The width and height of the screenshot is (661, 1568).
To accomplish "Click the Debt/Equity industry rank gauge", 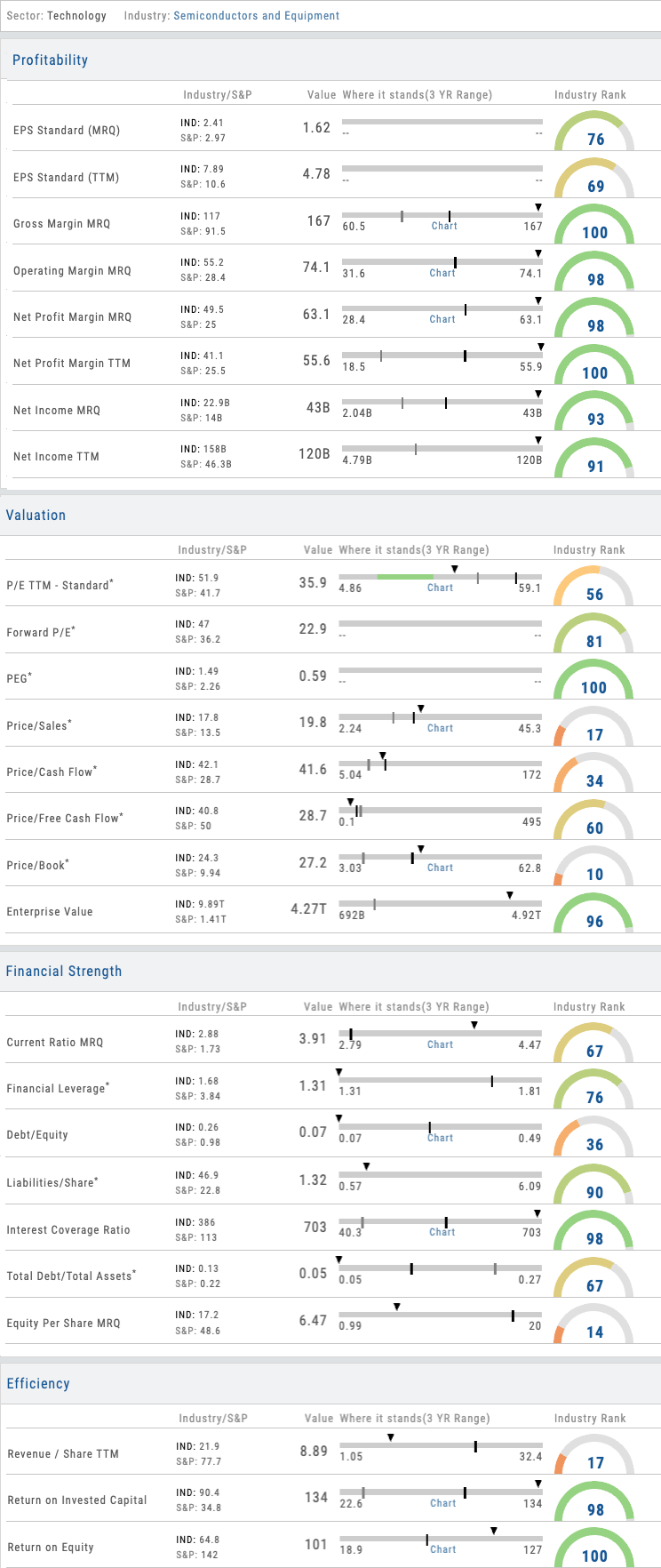I will pyautogui.click(x=593, y=1138).
